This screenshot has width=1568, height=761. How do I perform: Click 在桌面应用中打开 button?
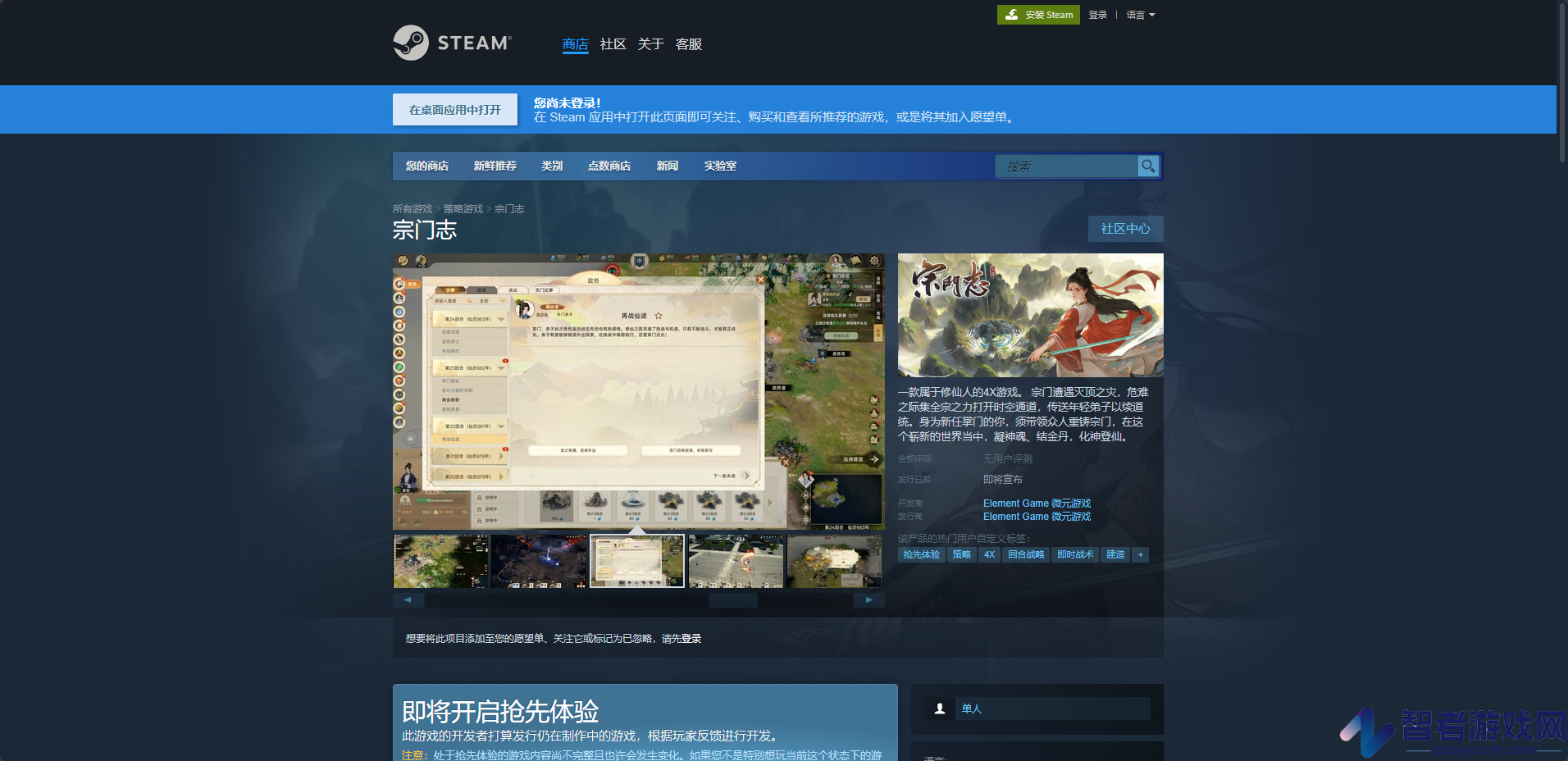pyautogui.click(x=455, y=110)
